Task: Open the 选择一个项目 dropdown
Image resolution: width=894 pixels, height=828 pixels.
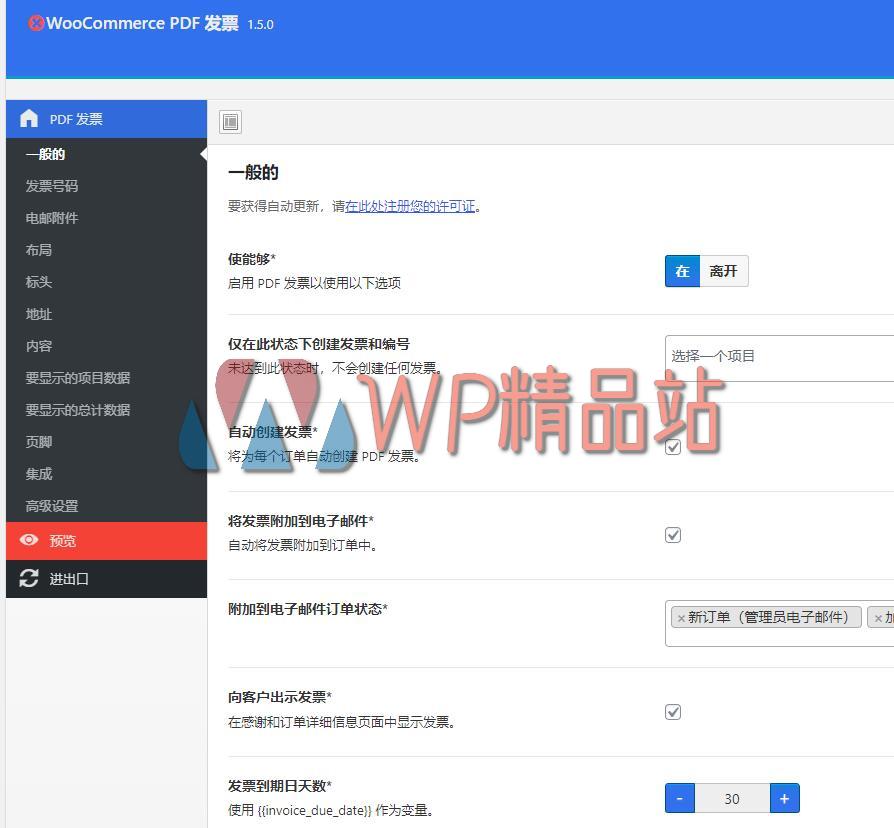Action: pos(780,356)
